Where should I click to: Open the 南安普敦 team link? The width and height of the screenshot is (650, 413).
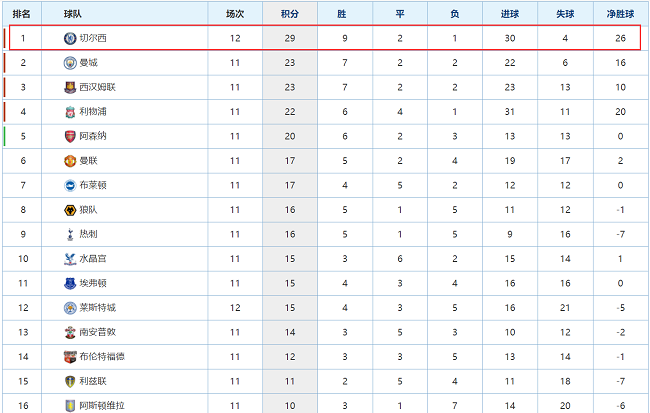pyautogui.click(x=97, y=332)
